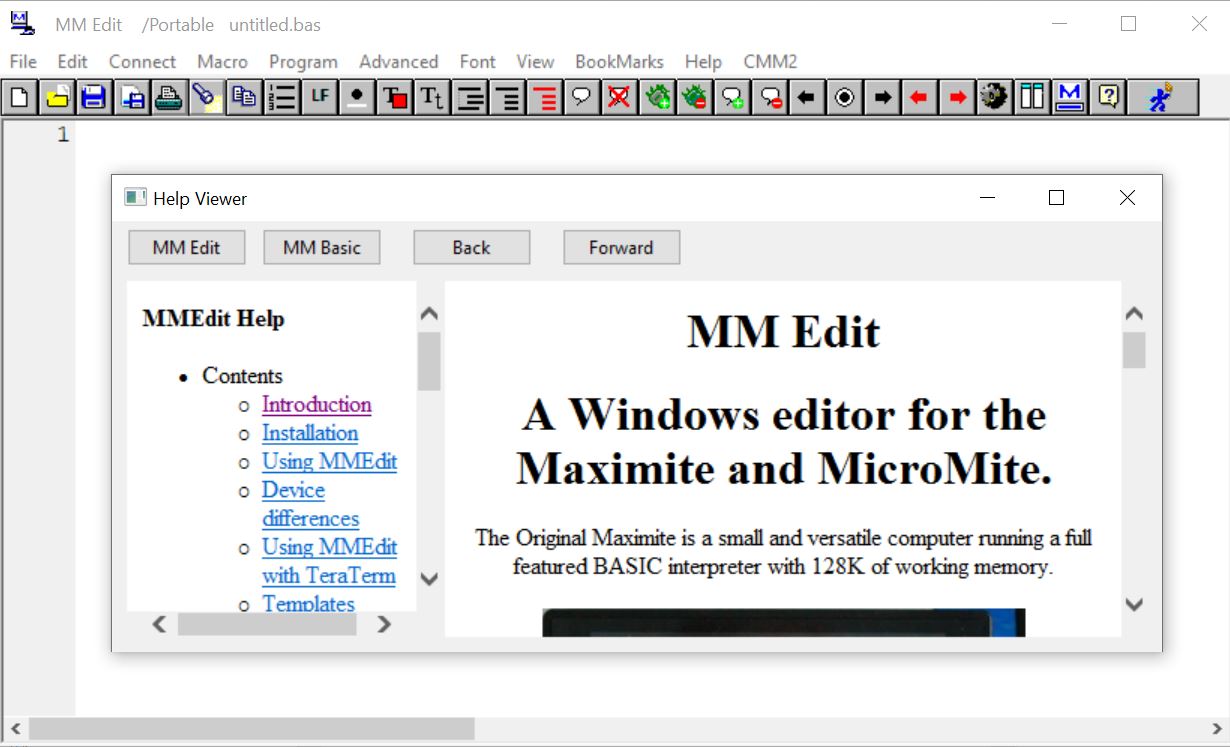This screenshot has height=747, width=1230.
Task: Open the Program menu
Action: 303,62
